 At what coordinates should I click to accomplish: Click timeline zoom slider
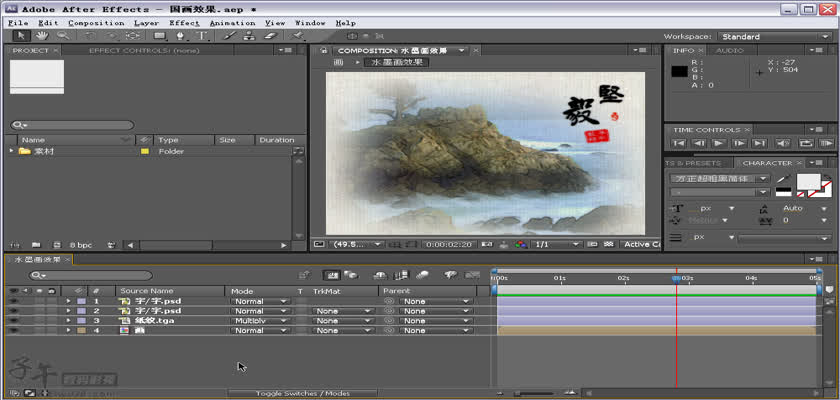(x=536, y=394)
